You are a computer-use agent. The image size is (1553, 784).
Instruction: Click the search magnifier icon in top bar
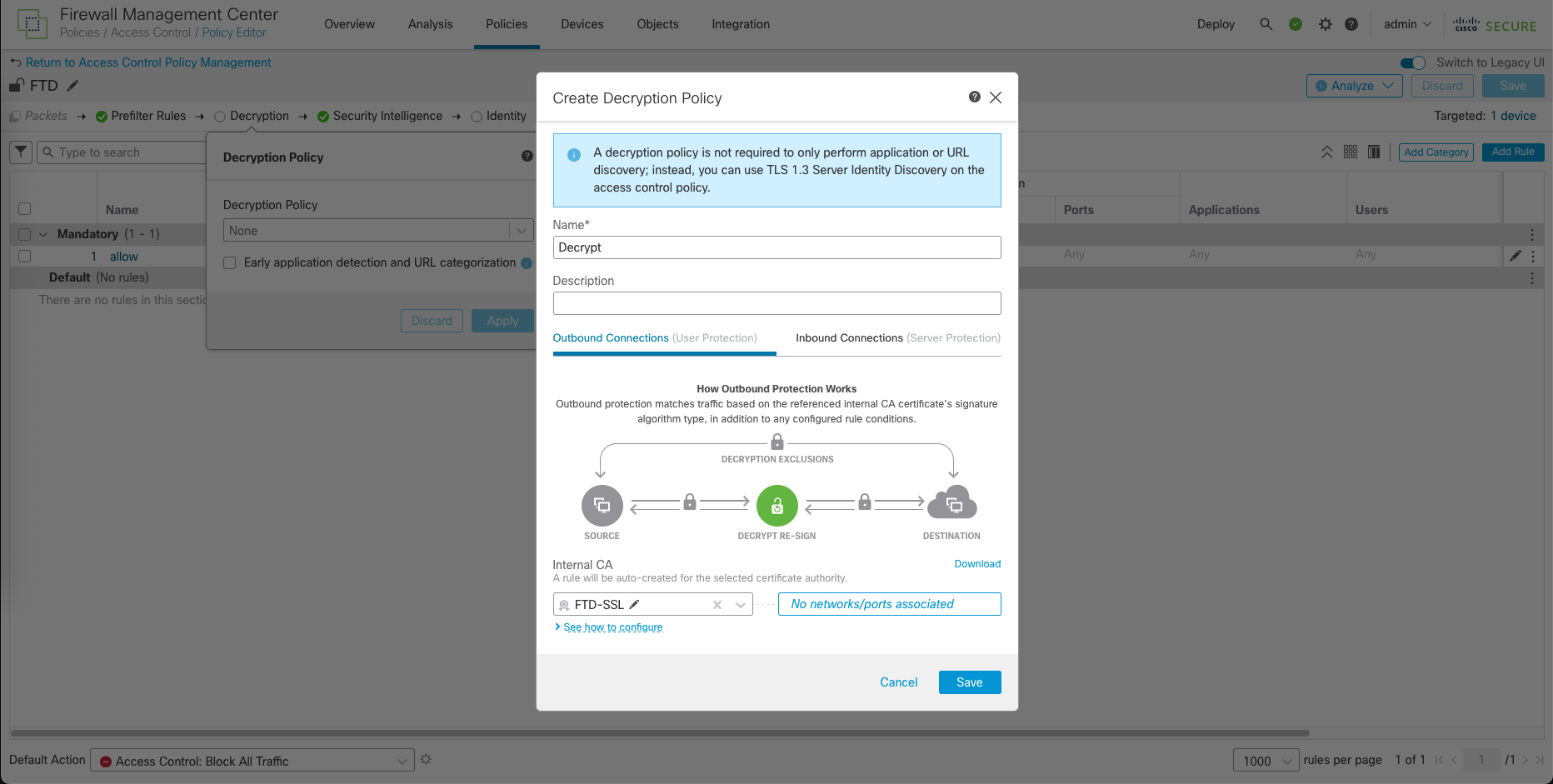point(1266,24)
